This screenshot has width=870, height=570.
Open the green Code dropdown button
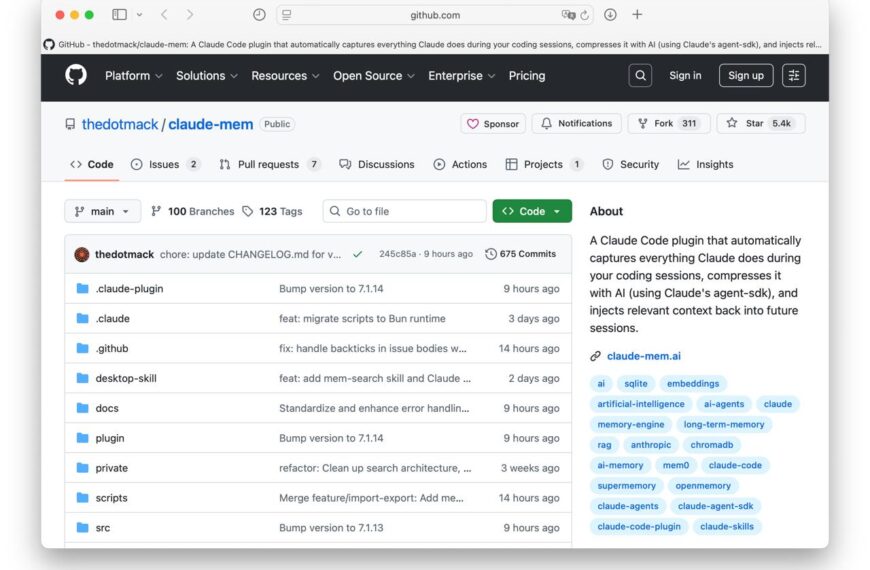(x=532, y=211)
